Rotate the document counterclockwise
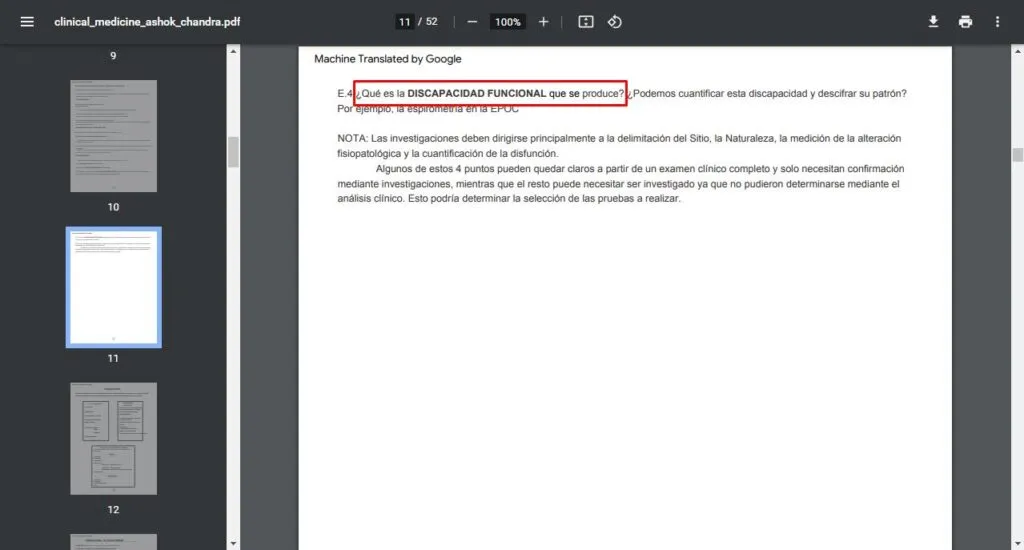This screenshot has height=550, width=1024. click(x=615, y=22)
